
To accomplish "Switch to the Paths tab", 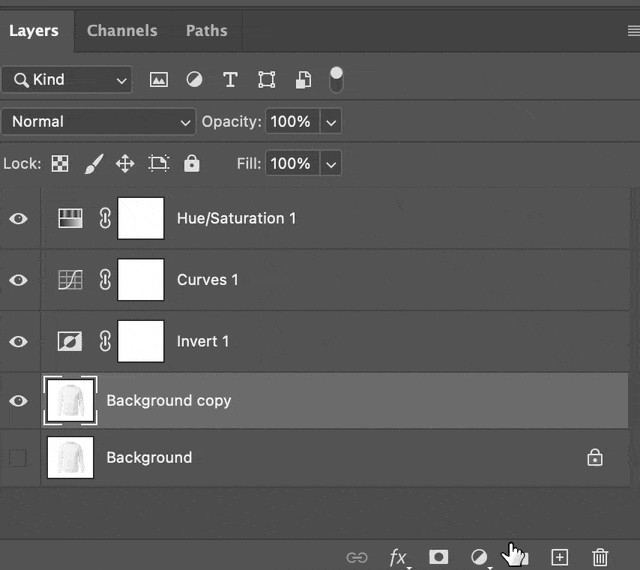I will pos(207,31).
